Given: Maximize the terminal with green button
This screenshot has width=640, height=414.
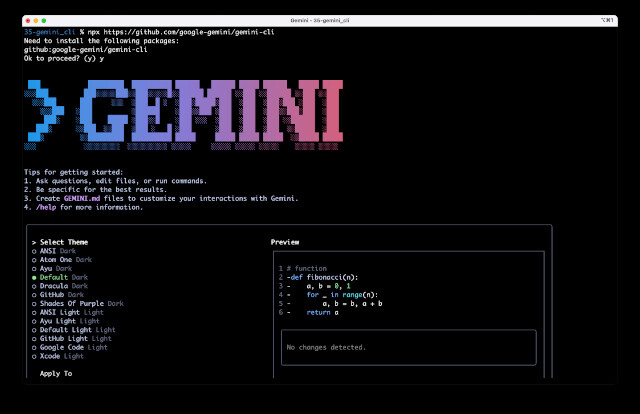Looking at the screenshot, I should point(44,20).
